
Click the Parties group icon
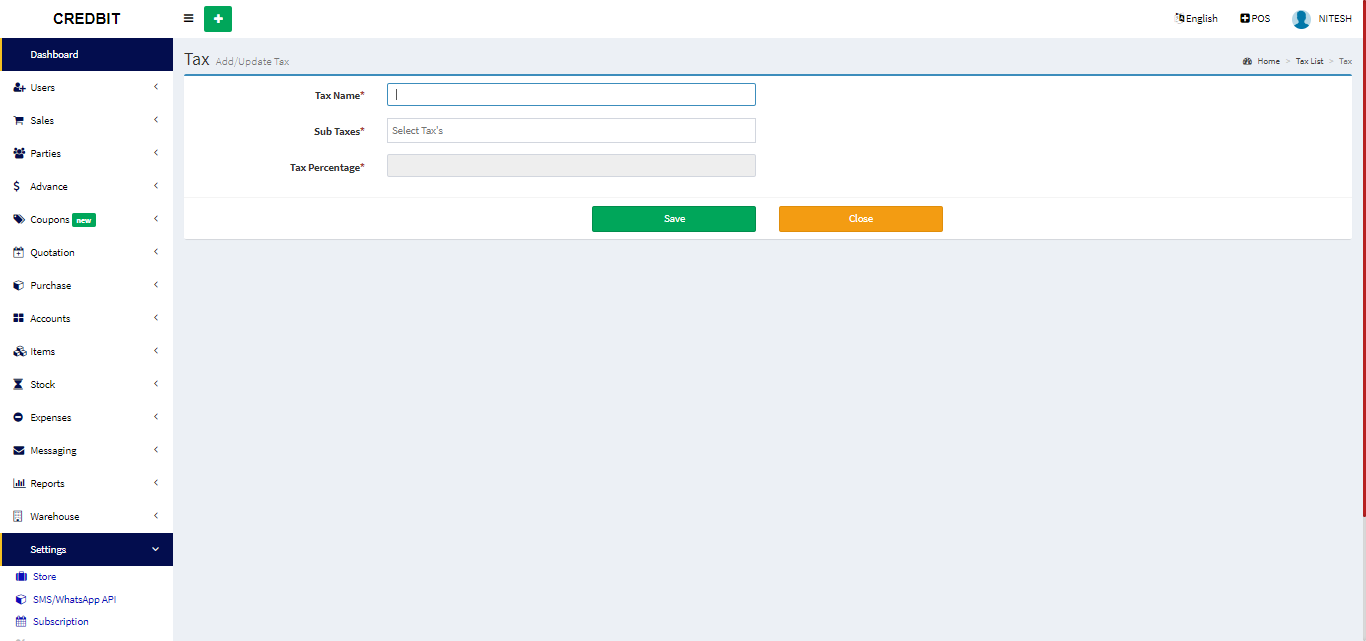tap(19, 154)
